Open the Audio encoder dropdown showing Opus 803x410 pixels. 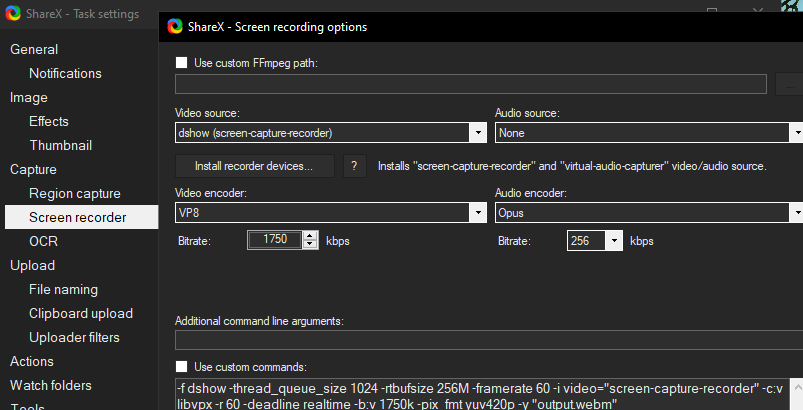click(x=649, y=212)
